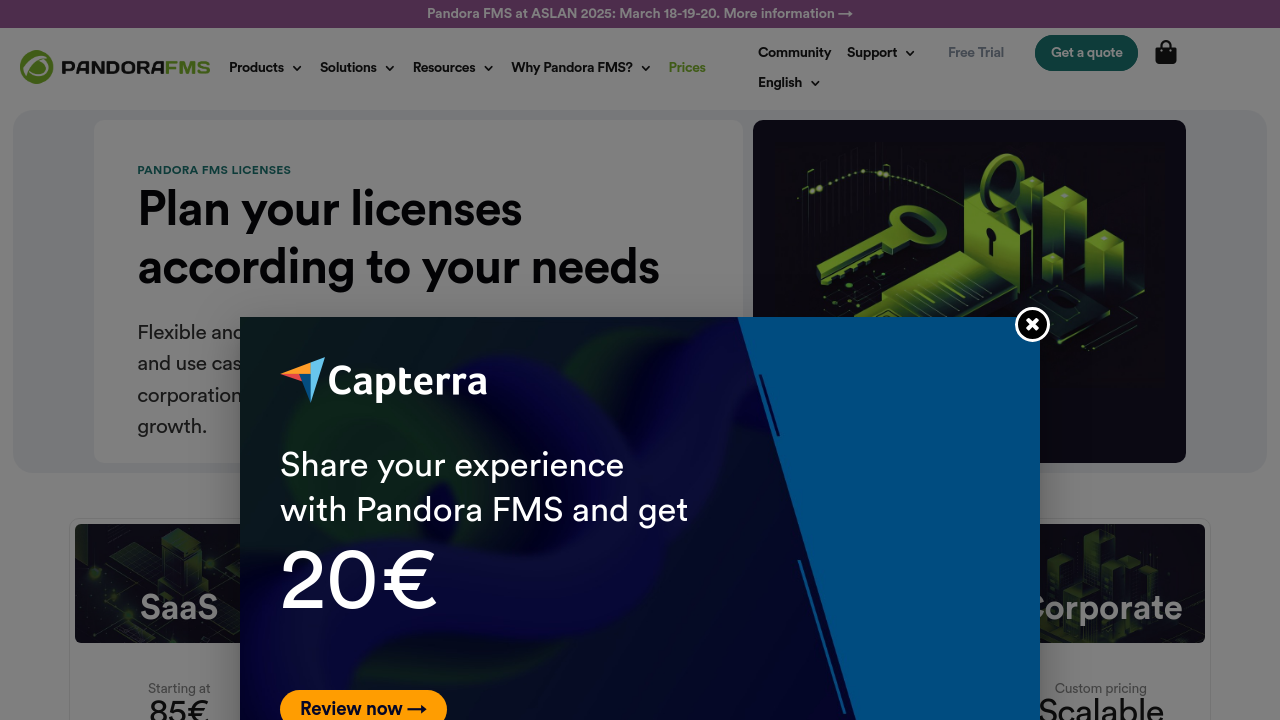Open ASLAN 2025 More information banner link

click(788, 14)
